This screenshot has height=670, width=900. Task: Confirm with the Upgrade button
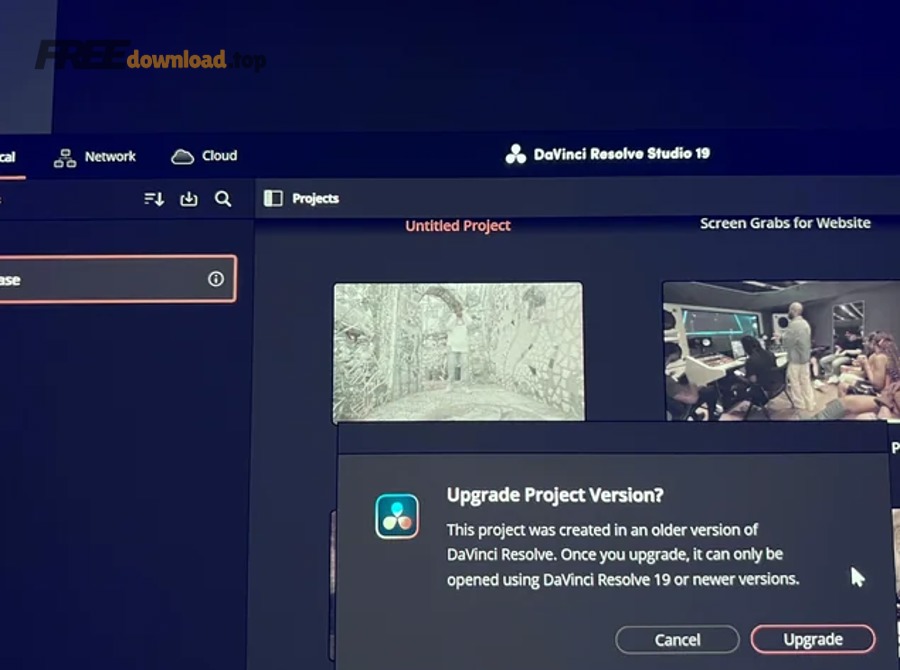click(x=813, y=639)
